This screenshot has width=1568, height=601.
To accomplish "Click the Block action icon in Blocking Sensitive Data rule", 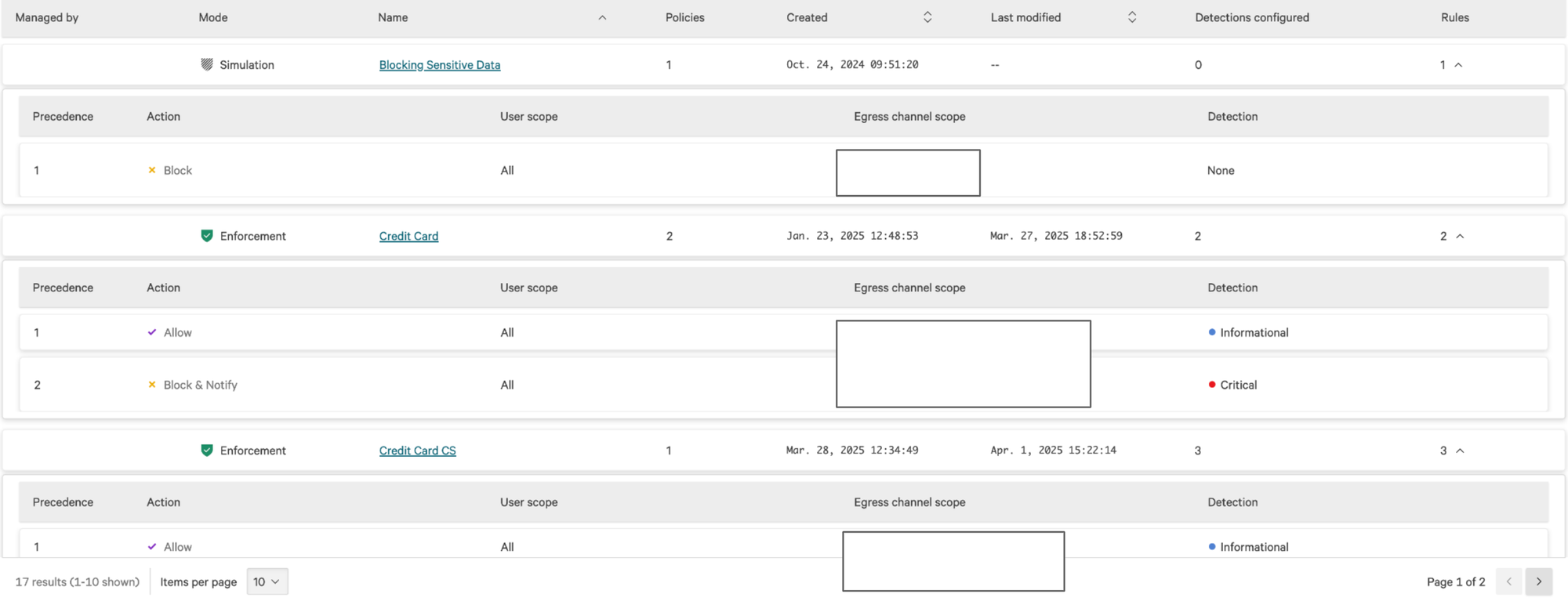I will point(151,170).
